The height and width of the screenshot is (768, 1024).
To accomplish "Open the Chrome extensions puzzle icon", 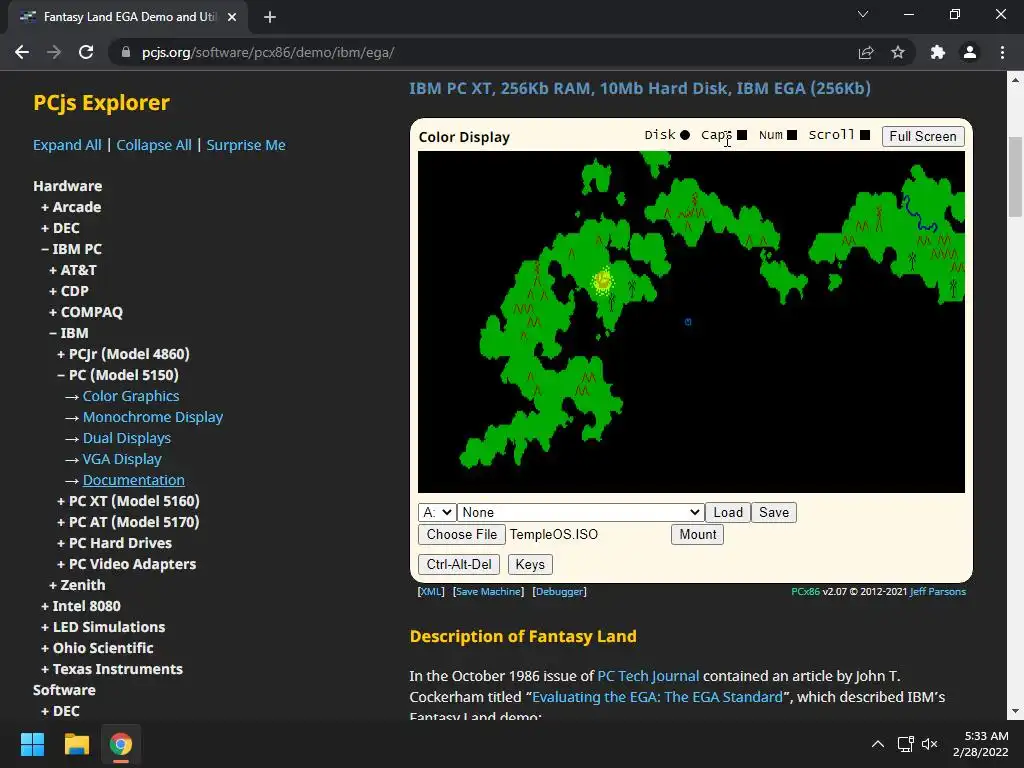I will pyautogui.click(x=938, y=52).
